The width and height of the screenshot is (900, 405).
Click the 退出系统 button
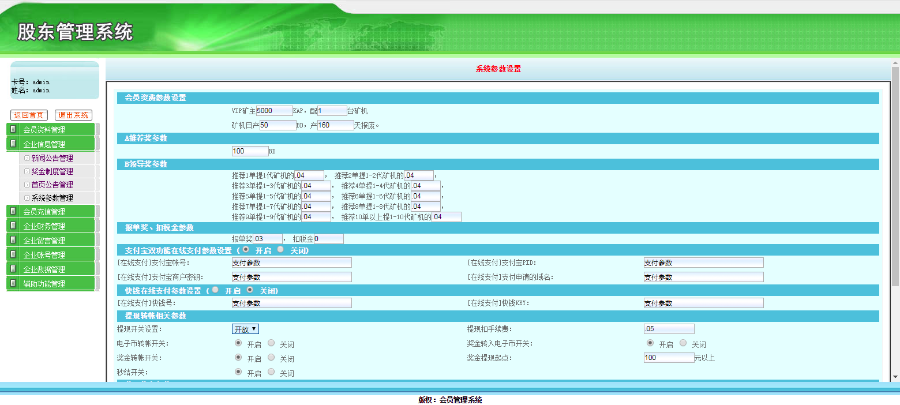[73, 115]
